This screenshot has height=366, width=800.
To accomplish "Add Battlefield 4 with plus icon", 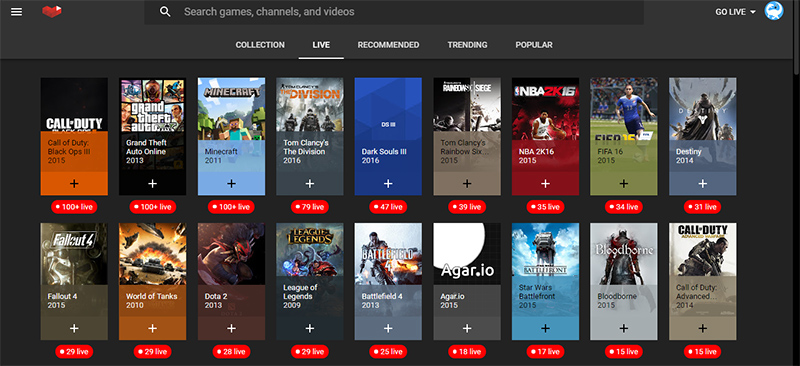I will [x=388, y=328].
